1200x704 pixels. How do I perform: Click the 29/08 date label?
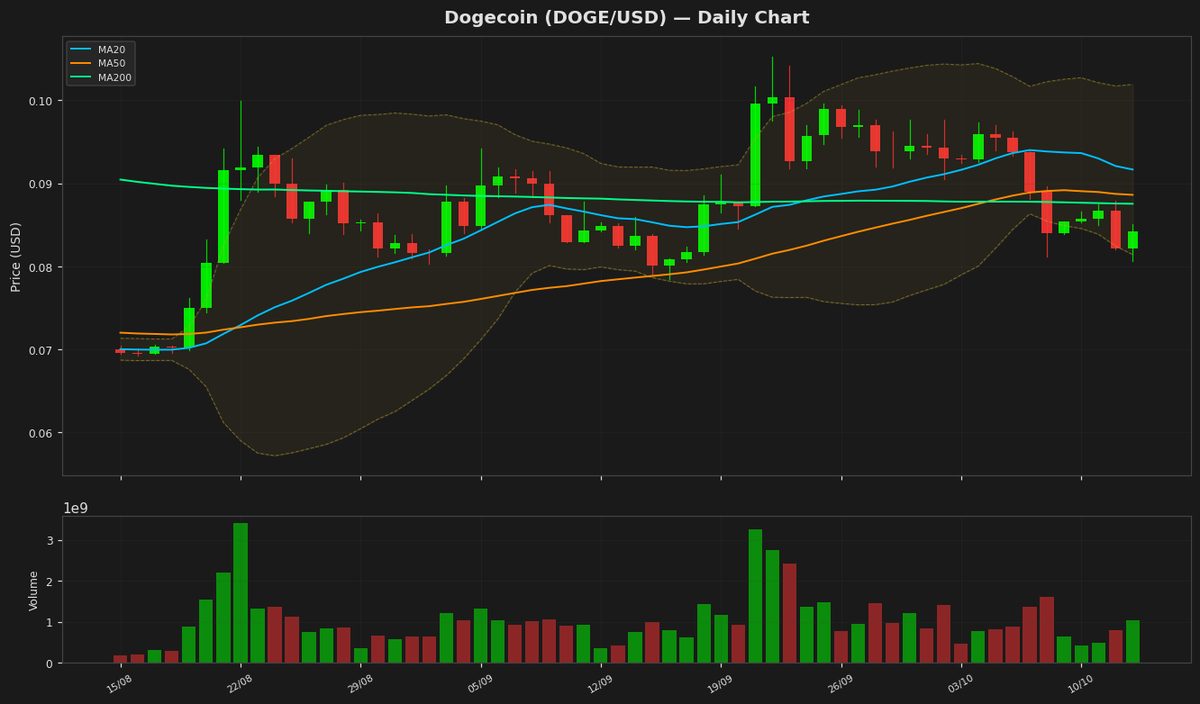point(359,683)
